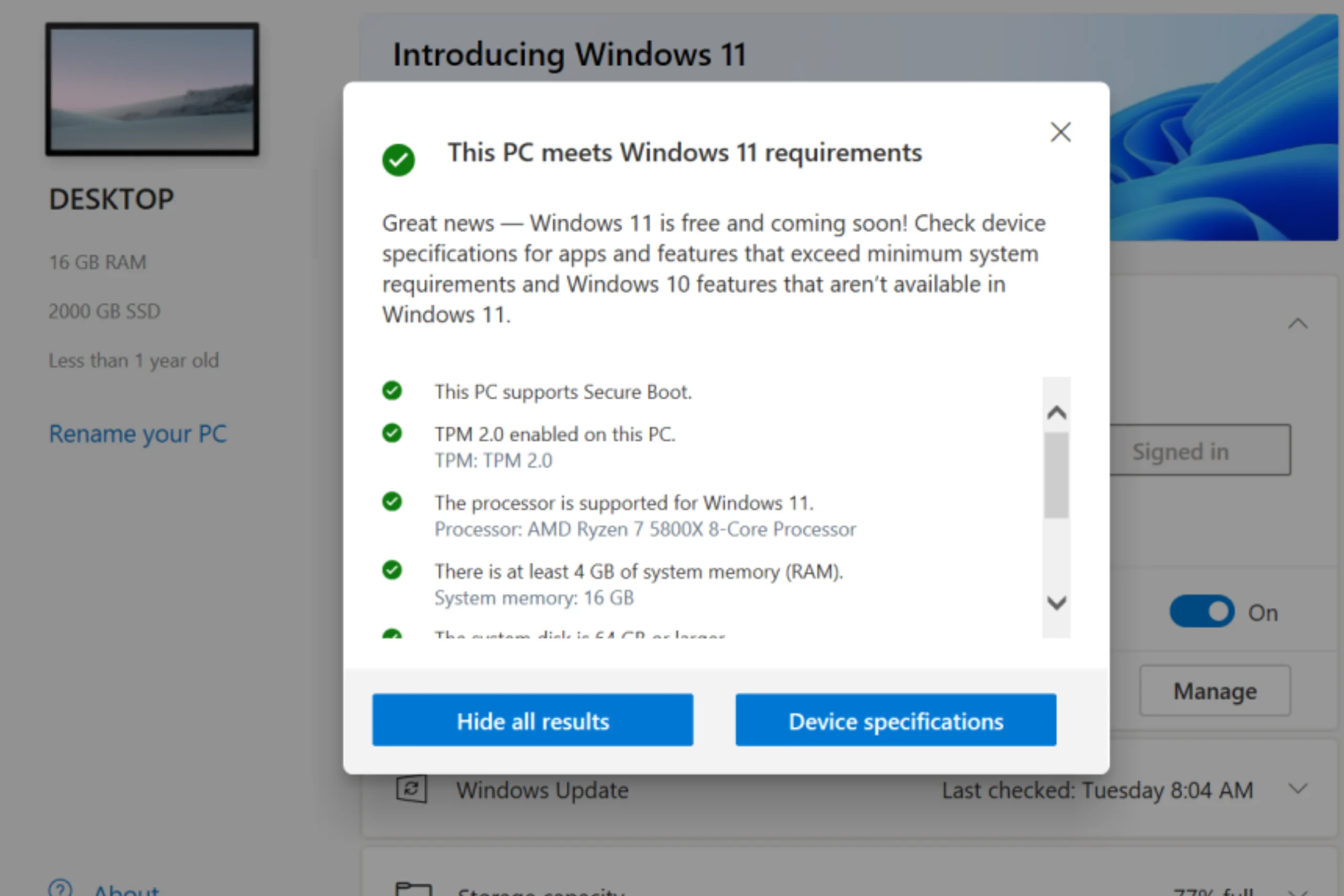Viewport: 1344px width, 896px height.
Task: Click the green check beside system memory
Action: pos(392,570)
